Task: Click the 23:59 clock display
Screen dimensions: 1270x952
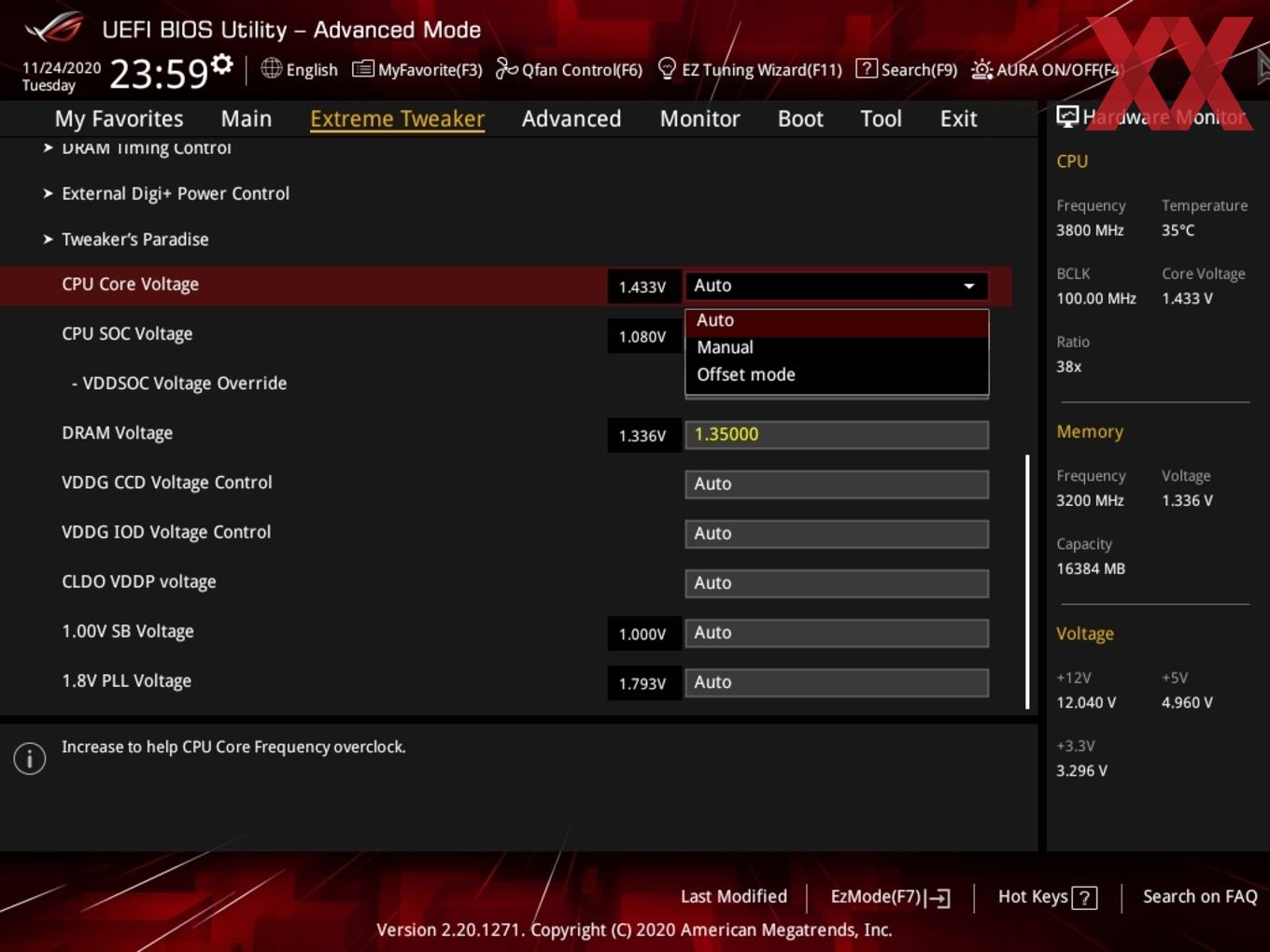Action: (x=159, y=73)
